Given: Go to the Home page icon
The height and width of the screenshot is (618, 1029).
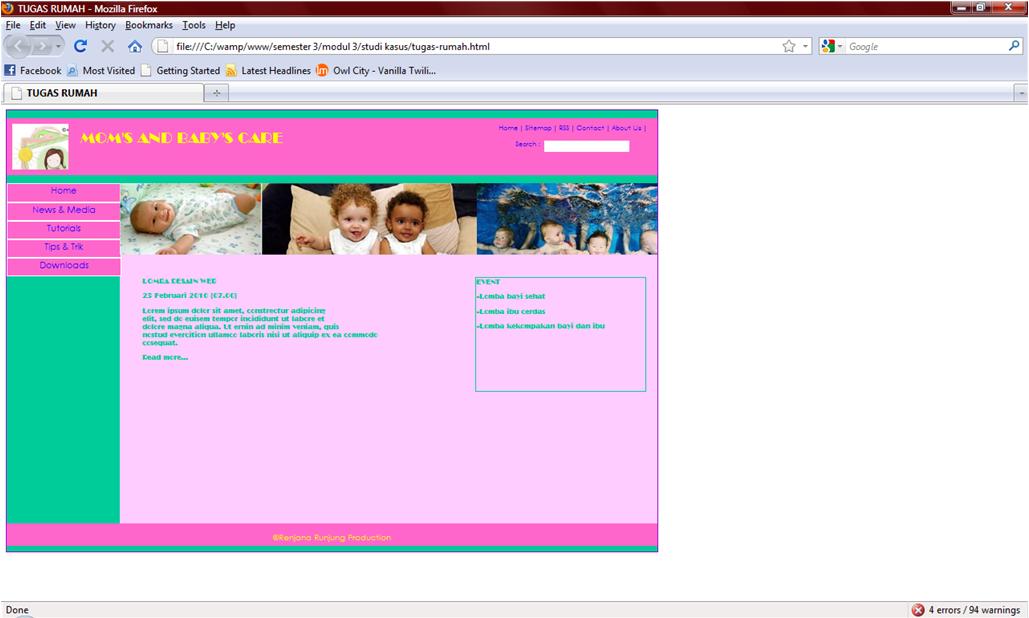Looking at the screenshot, I should (x=135, y=46).
